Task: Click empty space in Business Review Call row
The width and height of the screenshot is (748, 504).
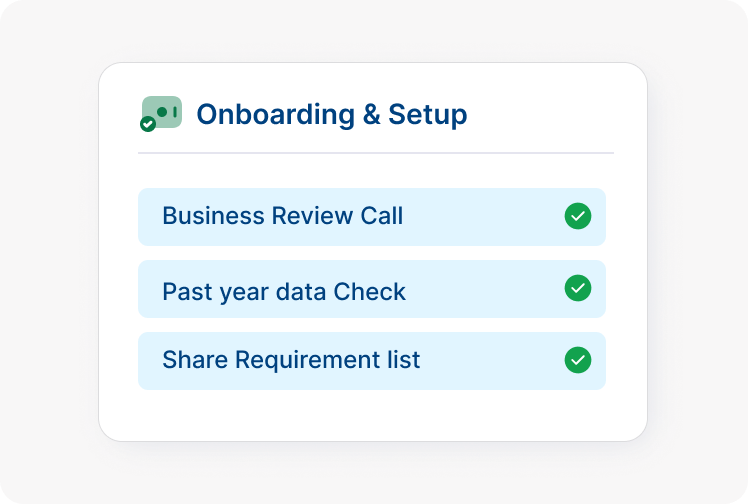Action: [480, 217]
